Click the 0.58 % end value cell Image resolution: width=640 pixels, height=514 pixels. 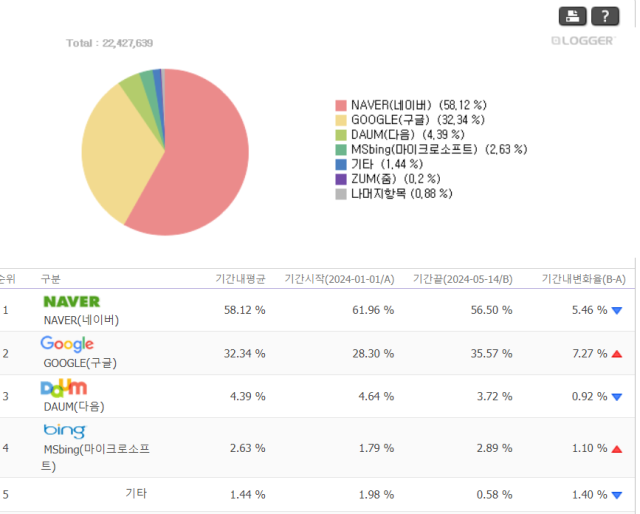point(495,495)
